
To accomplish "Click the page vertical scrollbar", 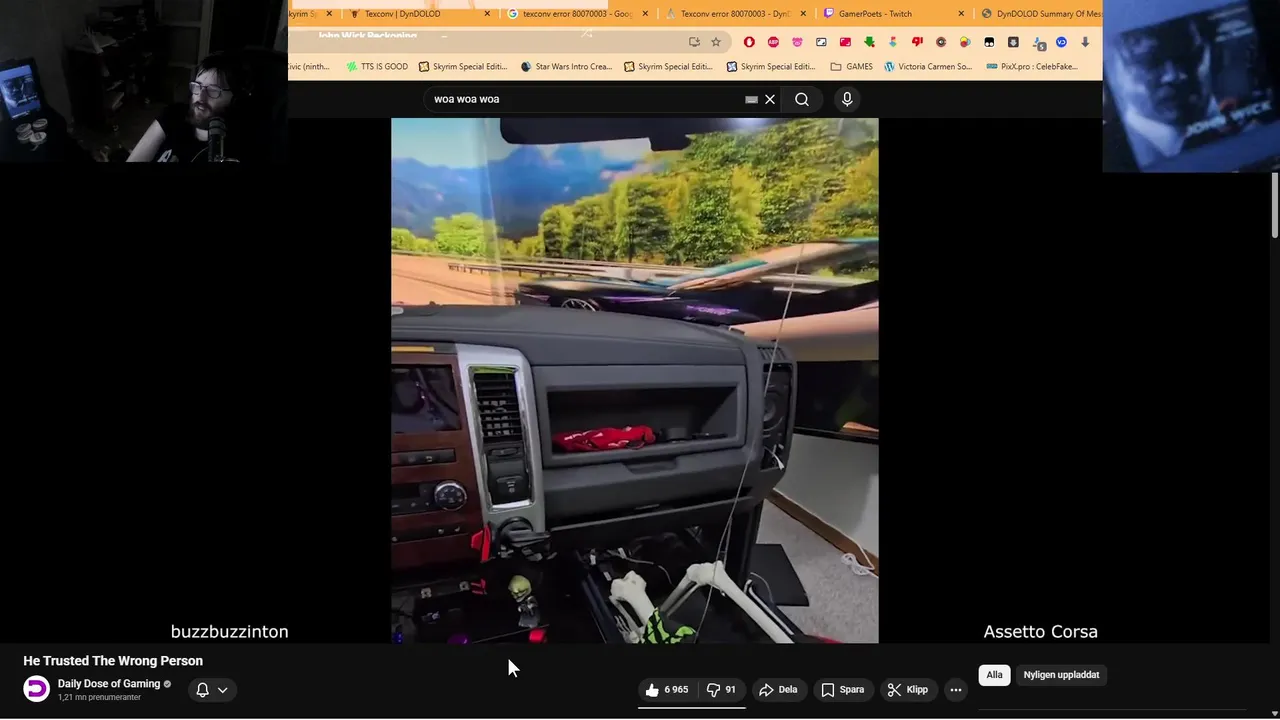I will 1275,206.
